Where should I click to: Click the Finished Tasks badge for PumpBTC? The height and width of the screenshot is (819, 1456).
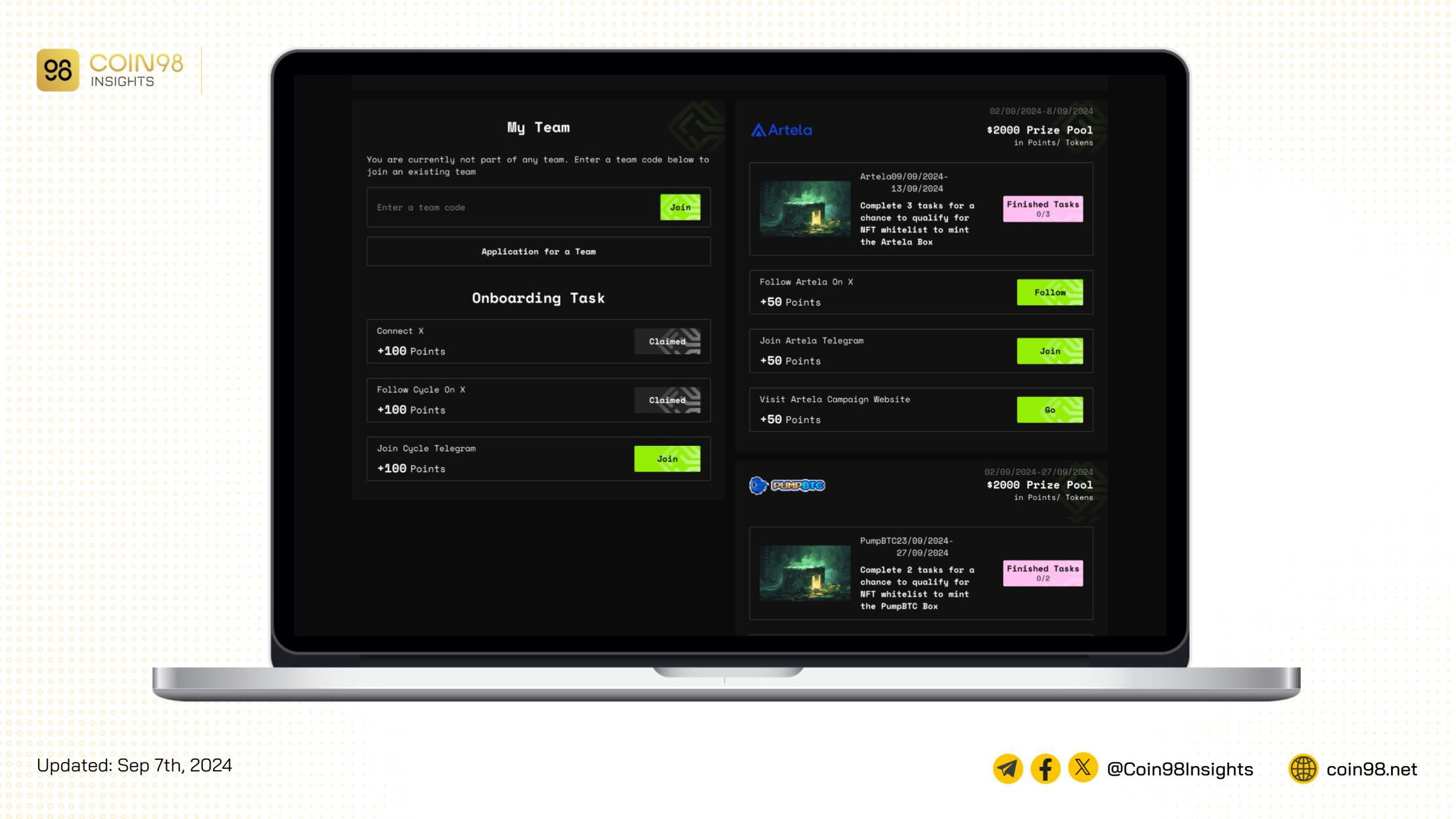[x=1043, y=572]
